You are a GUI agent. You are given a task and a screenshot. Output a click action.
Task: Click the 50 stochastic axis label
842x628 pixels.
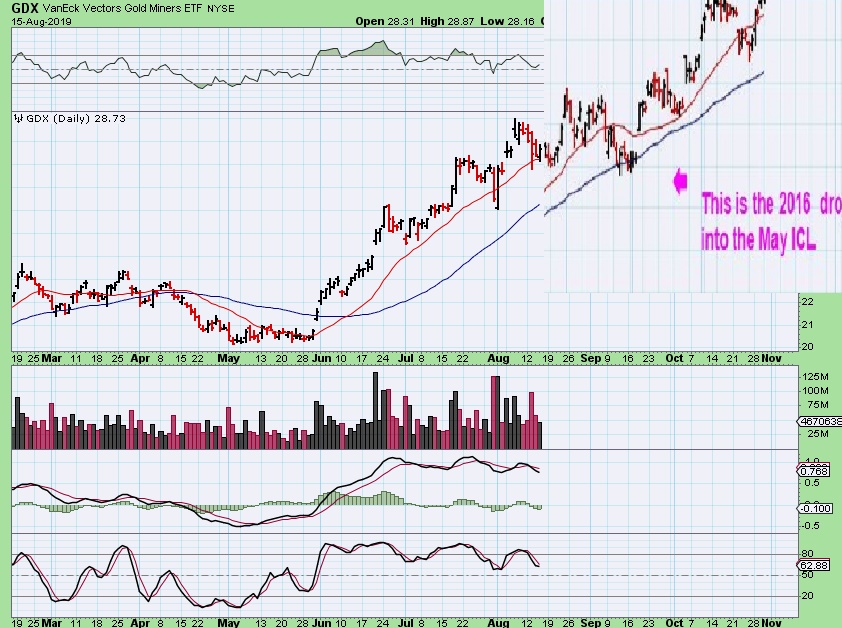[807, 575]
